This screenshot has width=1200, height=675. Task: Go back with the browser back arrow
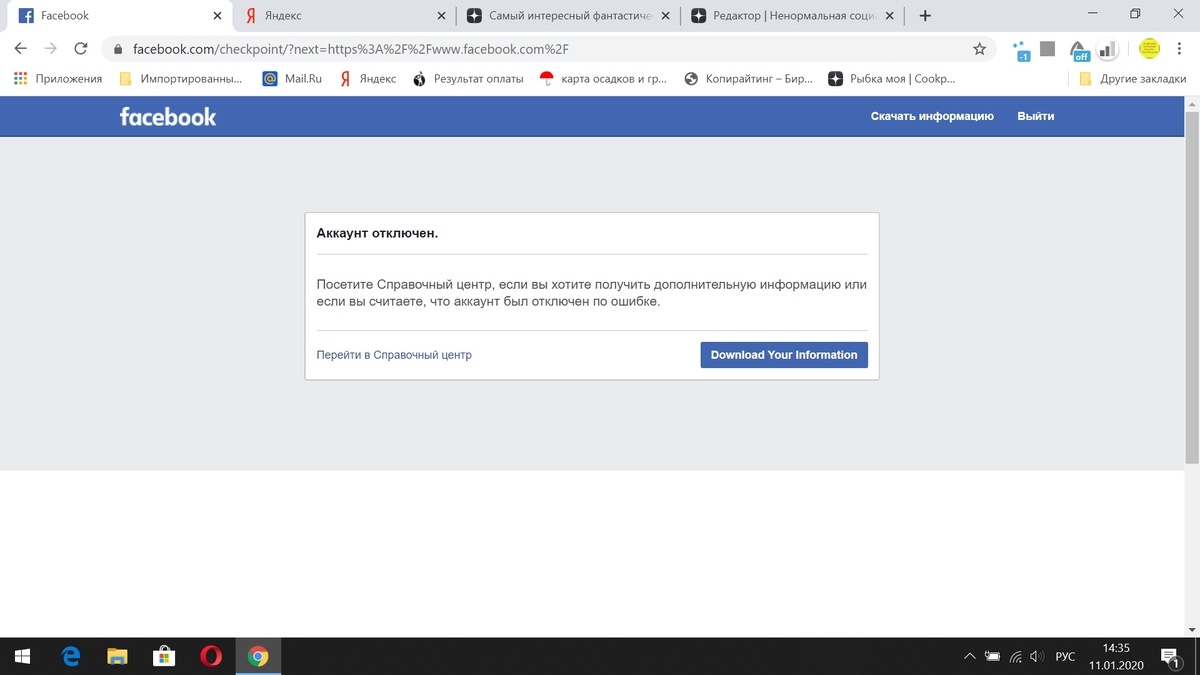21,48
